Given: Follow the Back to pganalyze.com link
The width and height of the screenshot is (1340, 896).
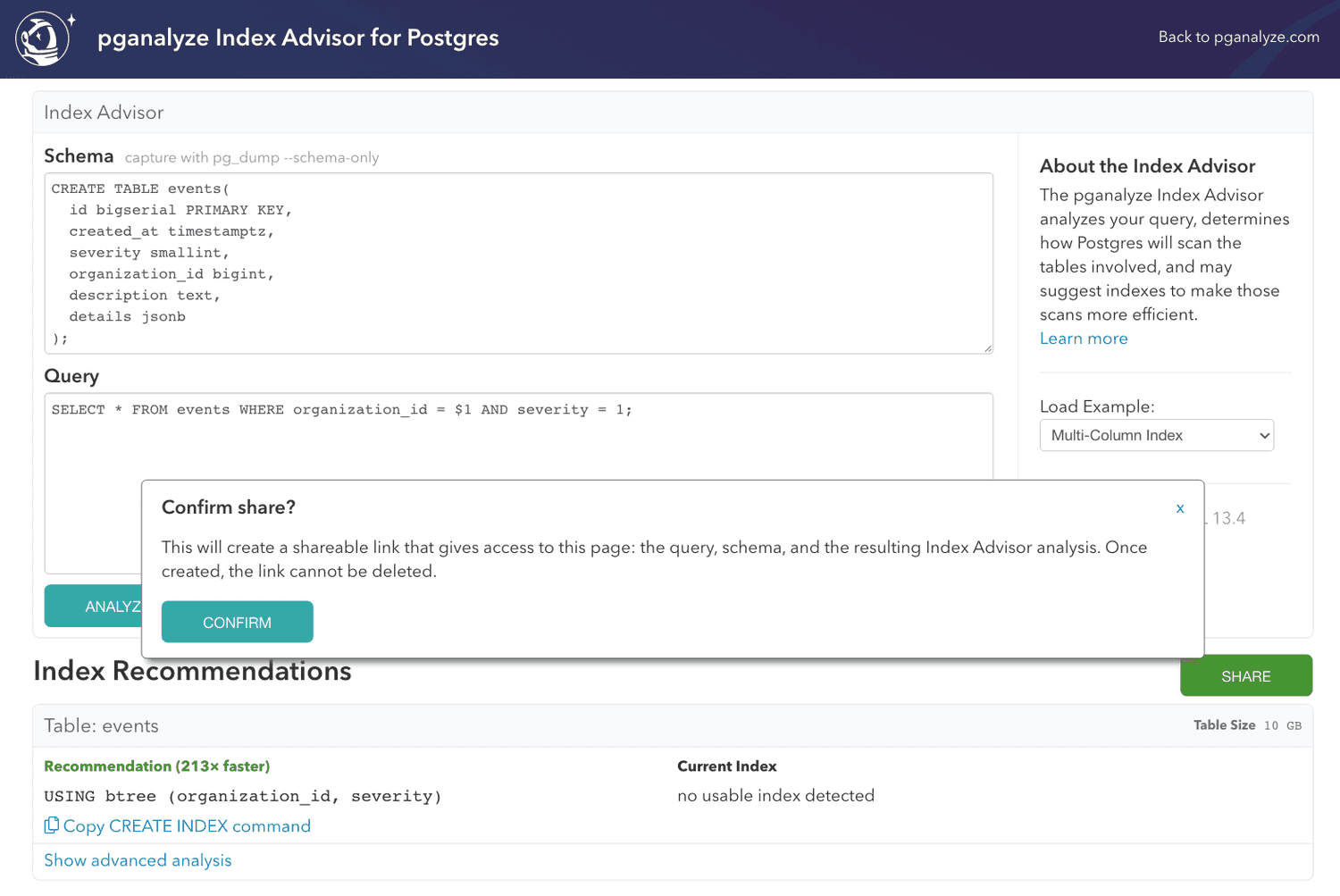Looking at the screenshot, I should 1238,37.
